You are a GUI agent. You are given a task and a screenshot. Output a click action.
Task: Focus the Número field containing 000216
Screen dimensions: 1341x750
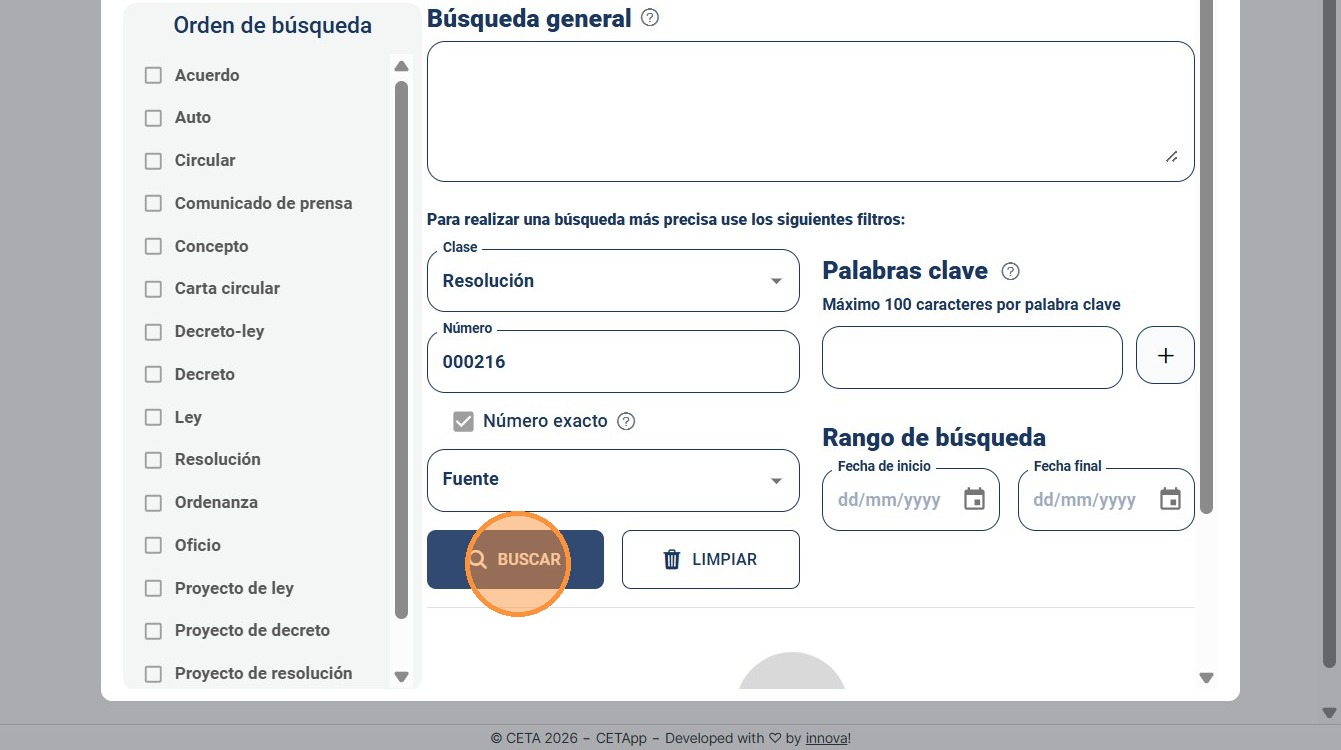coord(613,361)
